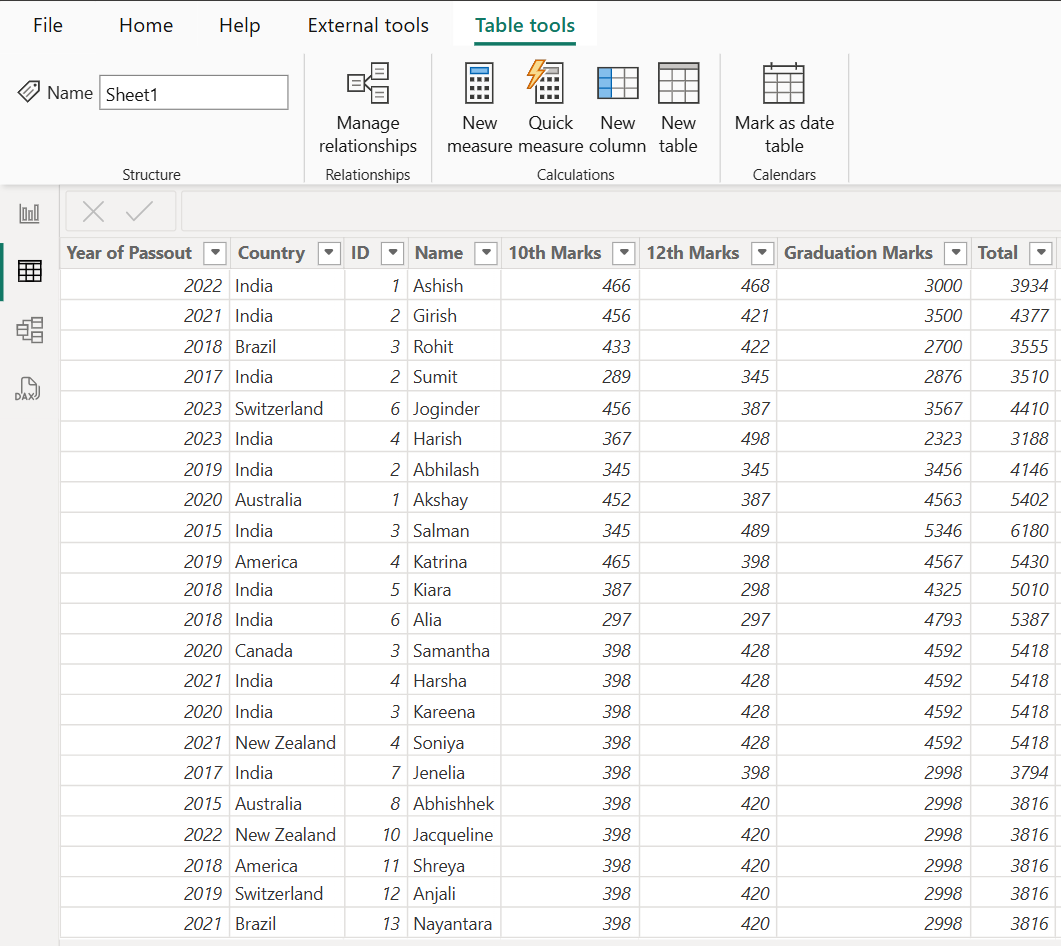Open the External tools ribbon tab

pos(368,25)
